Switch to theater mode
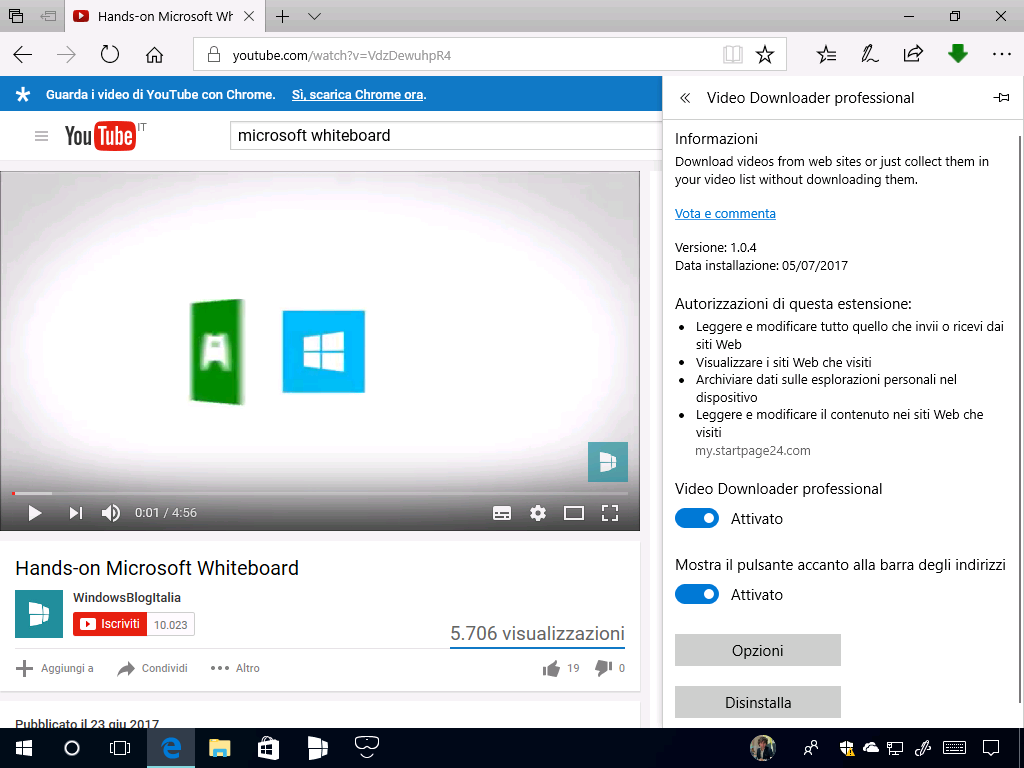The image size is (1024, 768). (x=574, y=513)
